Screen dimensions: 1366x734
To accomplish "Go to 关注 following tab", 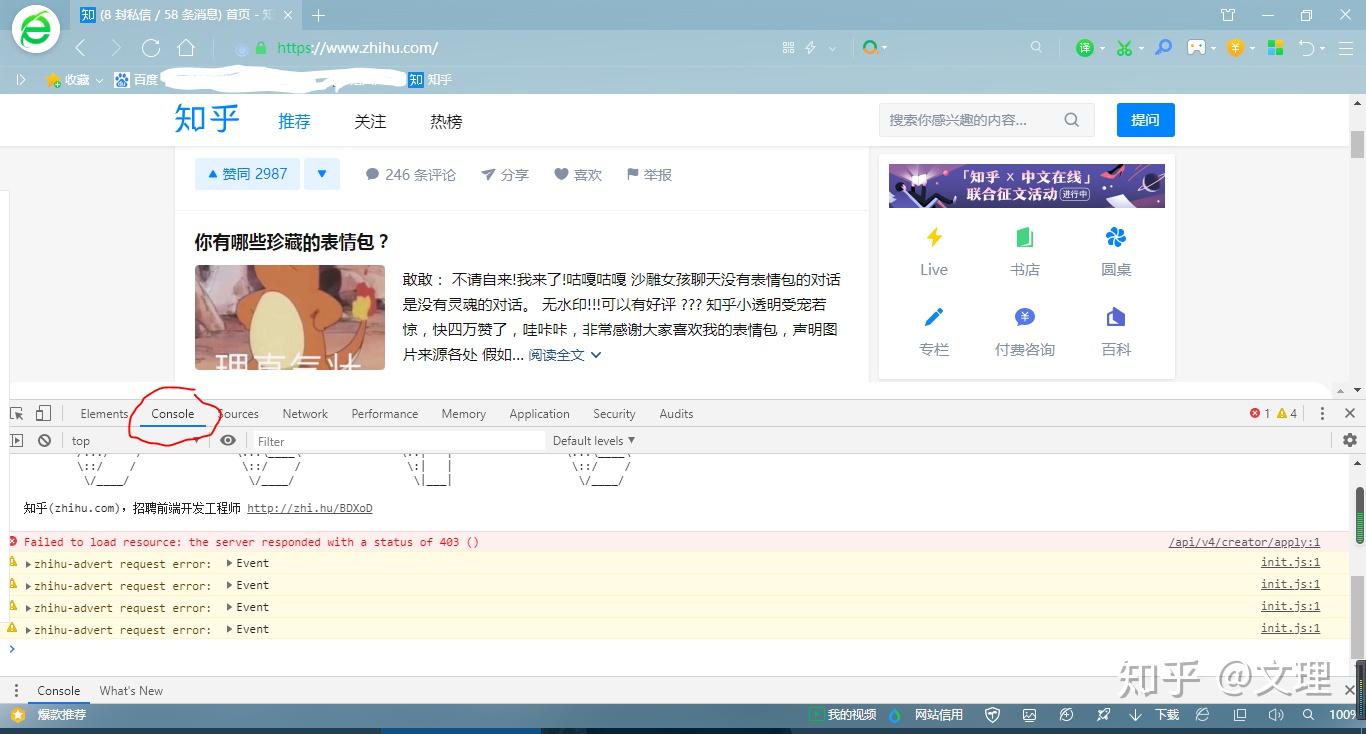I will tap(370, 121).
